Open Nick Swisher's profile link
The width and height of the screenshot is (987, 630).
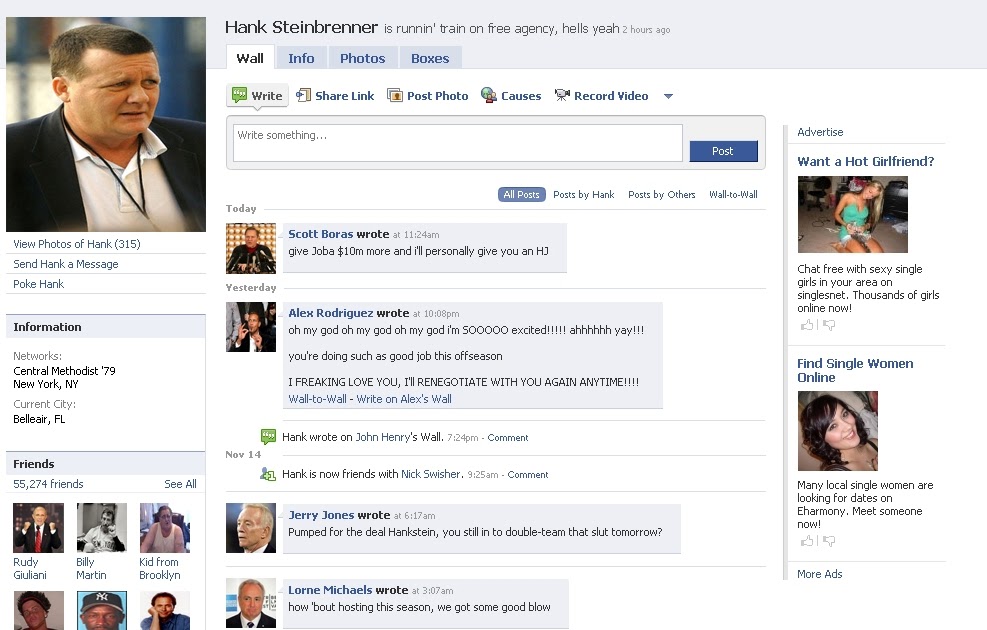point(431,474)
